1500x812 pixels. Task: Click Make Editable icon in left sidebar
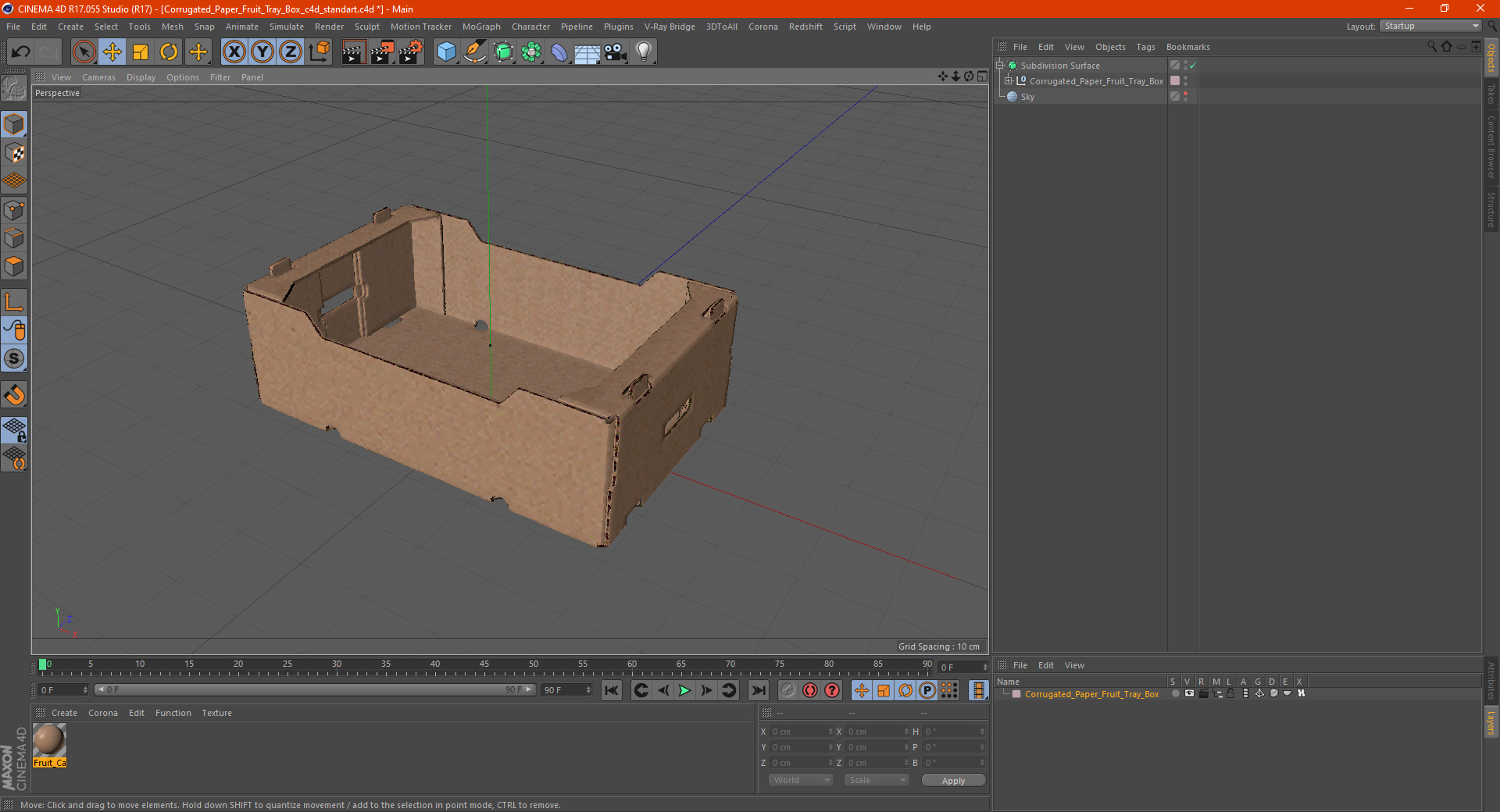tap(14, 89)
